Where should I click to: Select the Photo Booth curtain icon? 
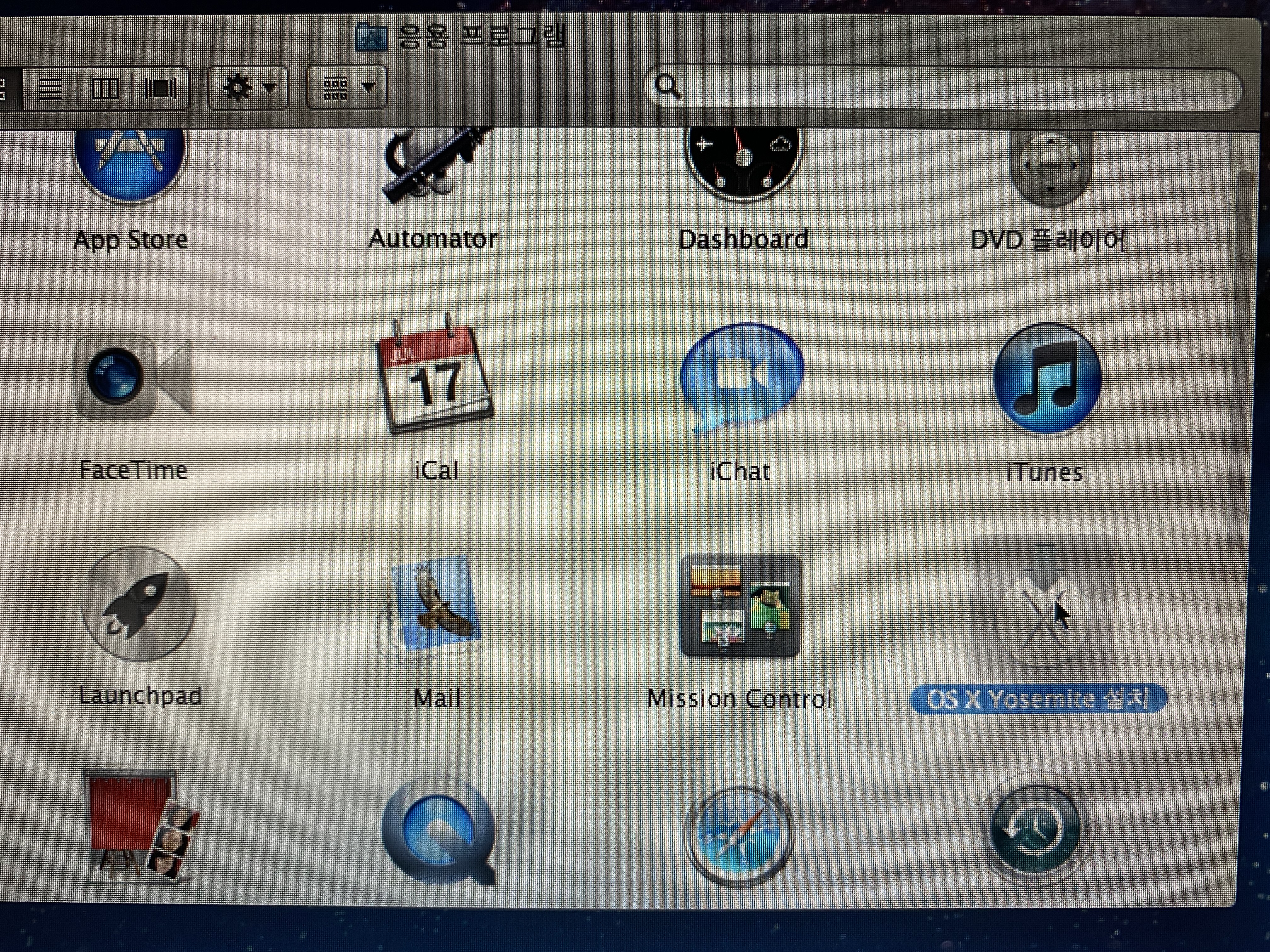(x=141, y=826)
